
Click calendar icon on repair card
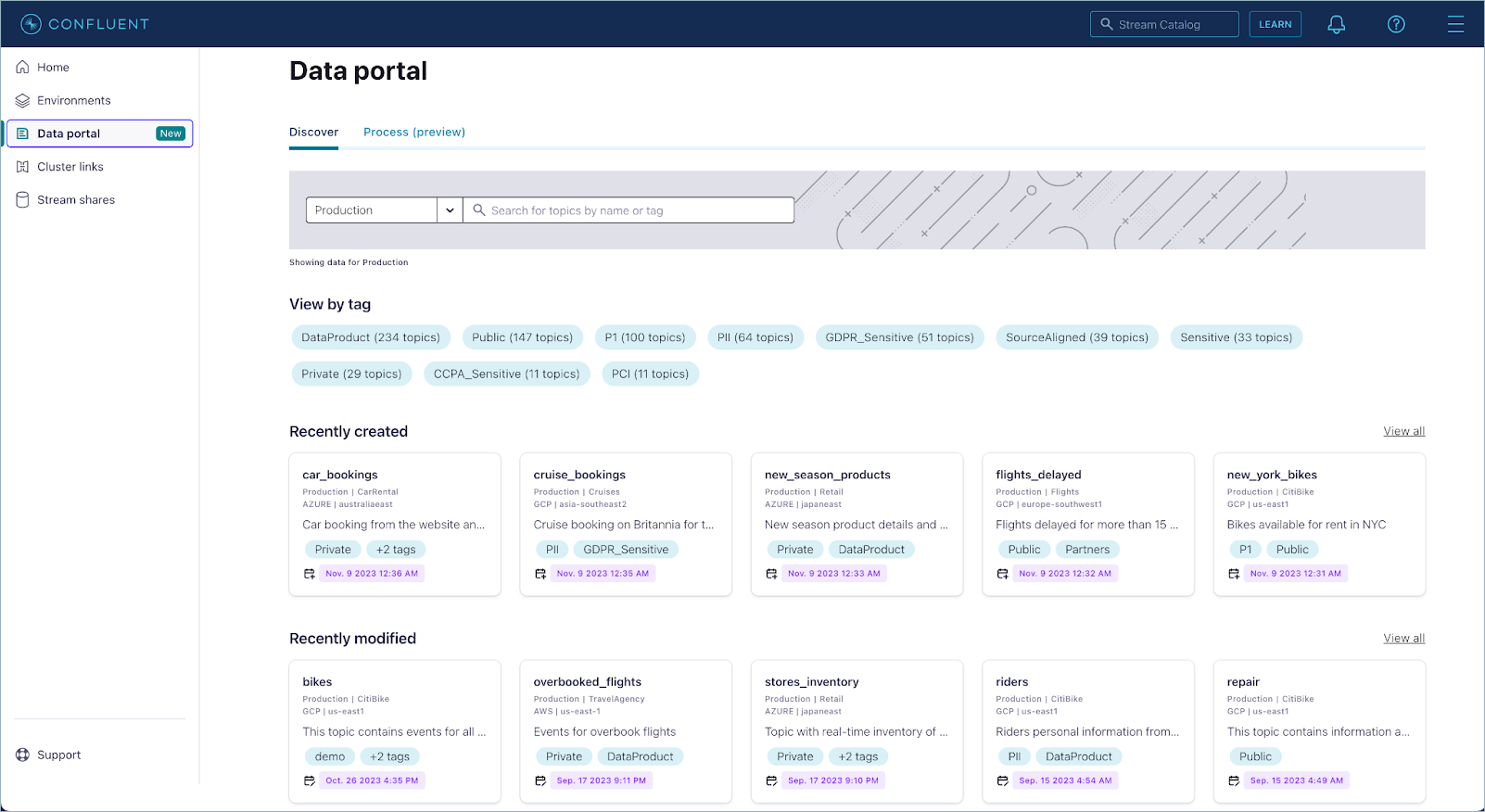click(x=1234, y=780)
